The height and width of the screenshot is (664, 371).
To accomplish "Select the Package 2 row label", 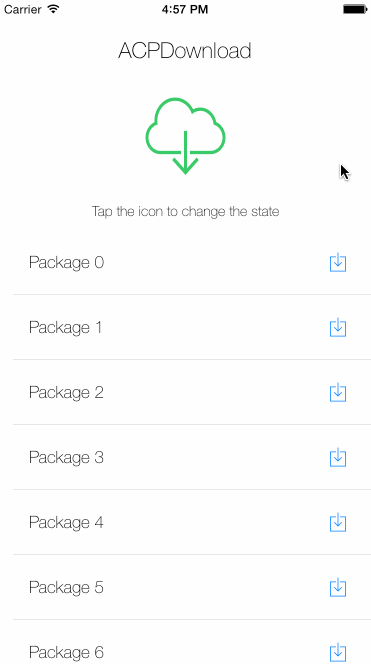I will pyautogui.click(x=66, y=393).
